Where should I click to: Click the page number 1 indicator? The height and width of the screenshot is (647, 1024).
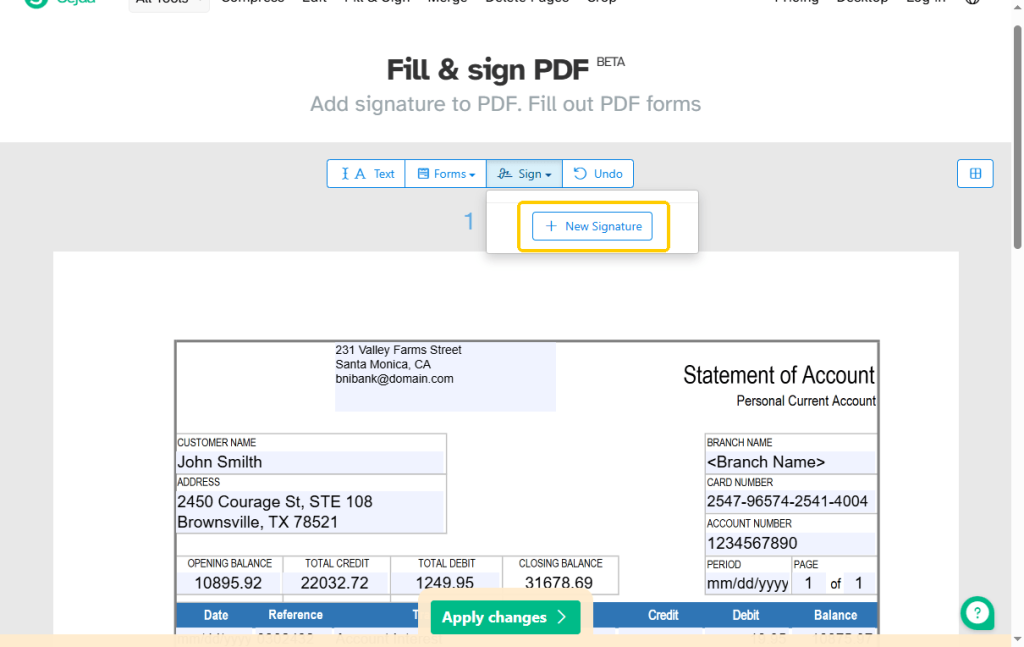pyautogui.click(x=469, y=222)
